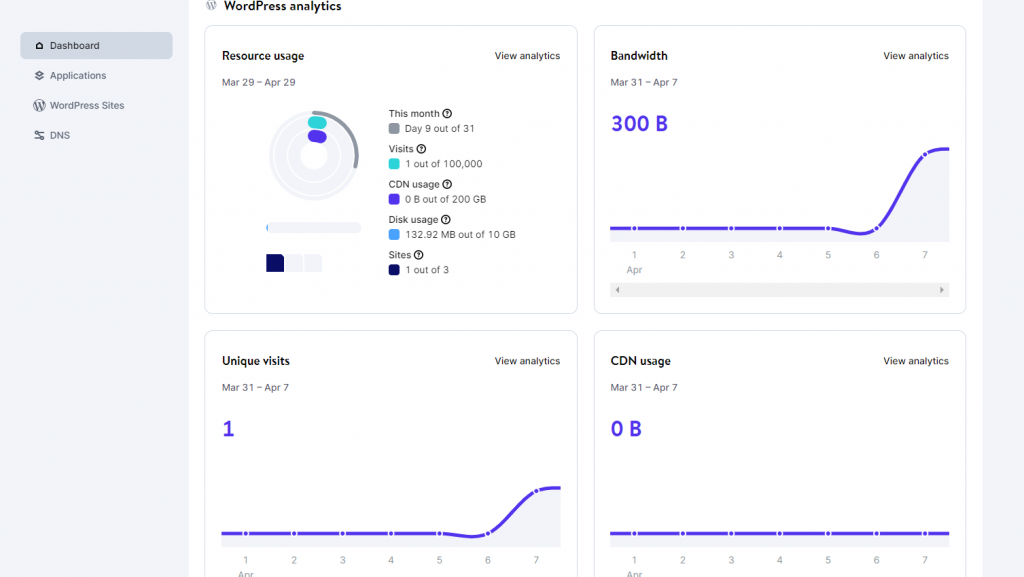
Task: Open View analytics for Unique visits
Action: pos(527,361)
